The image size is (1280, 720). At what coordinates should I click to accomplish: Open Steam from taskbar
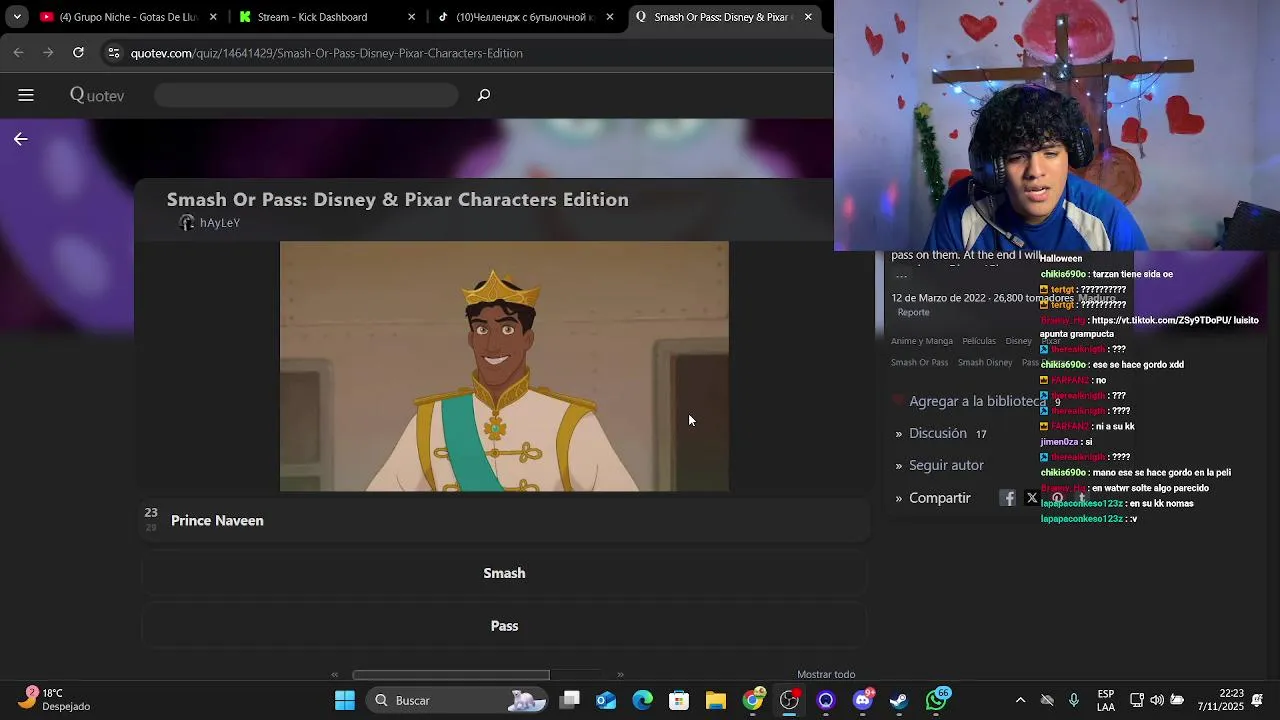[899, 700]
